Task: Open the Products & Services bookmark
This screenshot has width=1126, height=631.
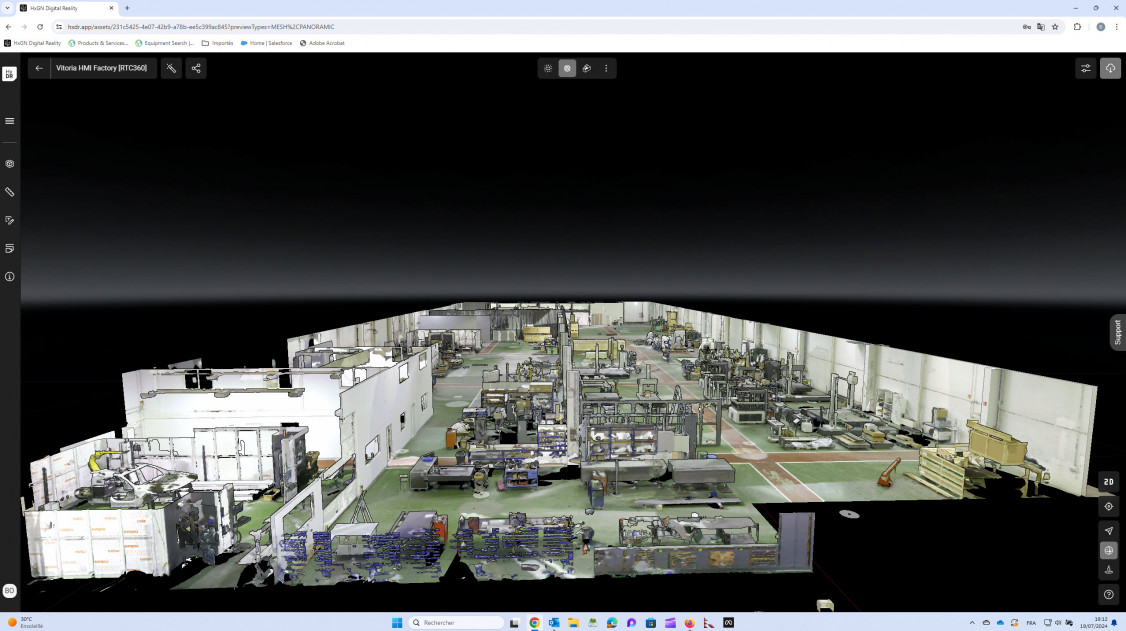Action: [98, 43]
